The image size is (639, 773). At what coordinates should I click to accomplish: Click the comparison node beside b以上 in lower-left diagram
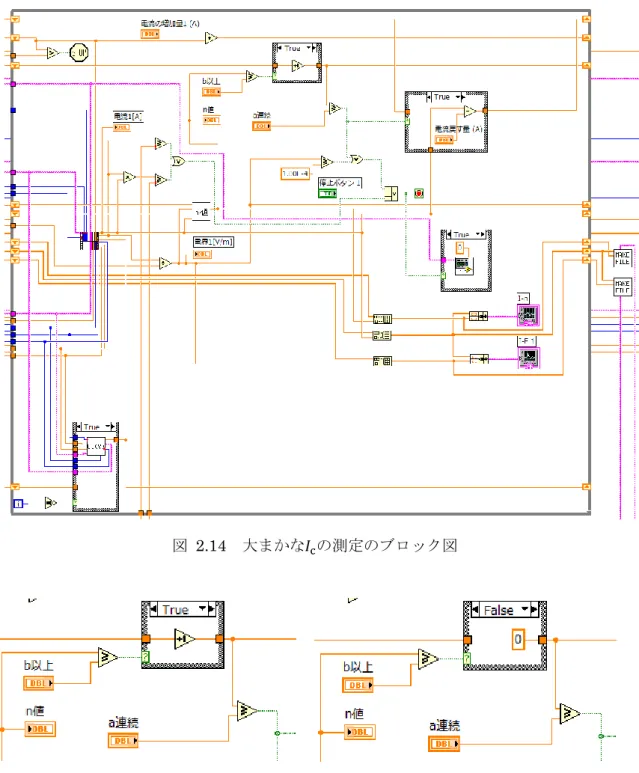tap(107, 657)
